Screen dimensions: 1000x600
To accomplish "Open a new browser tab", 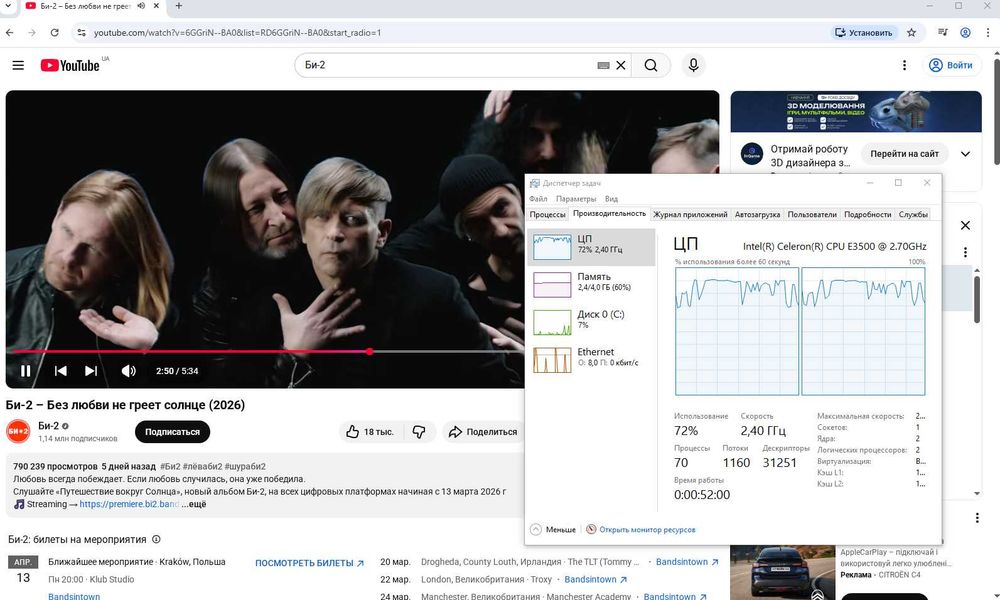I will pyautogui.click(x=179, y=6).
